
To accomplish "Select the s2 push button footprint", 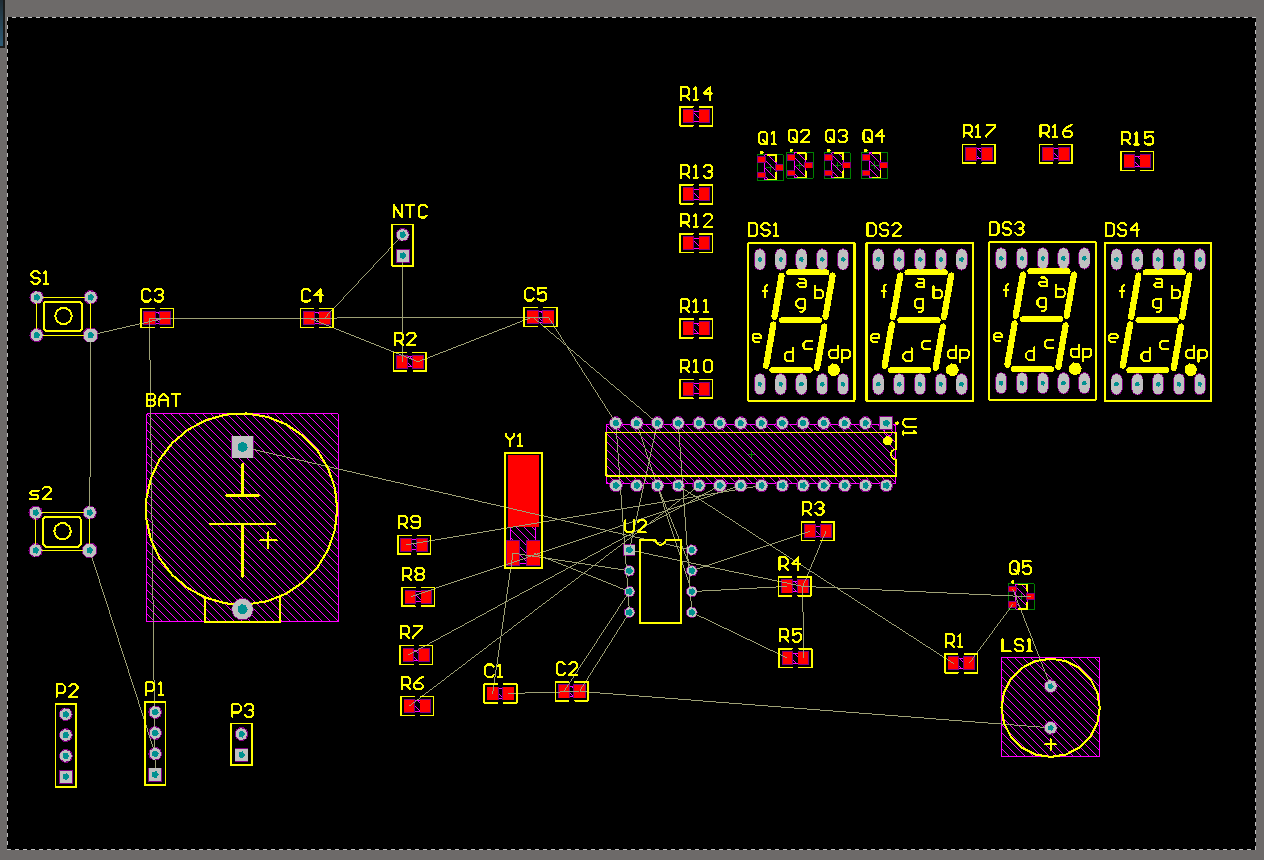I will pyautogui.click(x=62, y=530).
